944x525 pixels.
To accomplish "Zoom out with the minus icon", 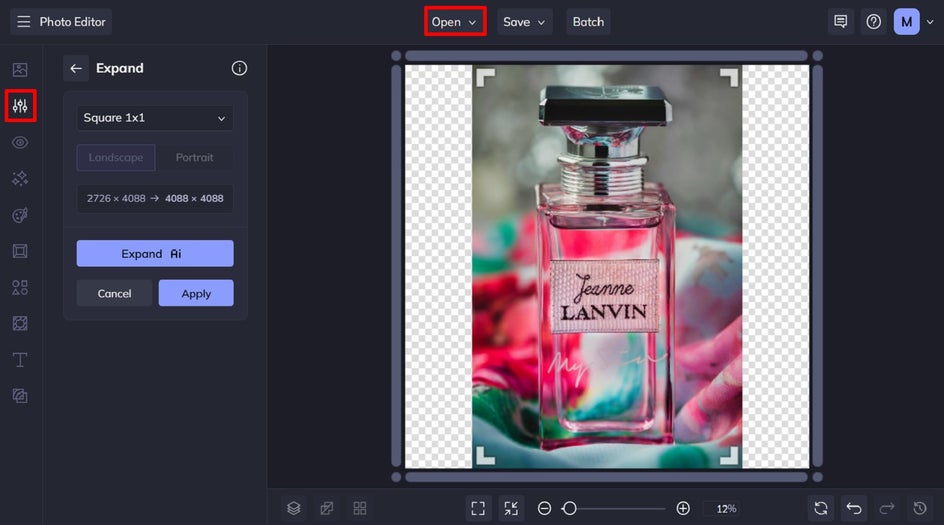I will (x=544, y=508).
